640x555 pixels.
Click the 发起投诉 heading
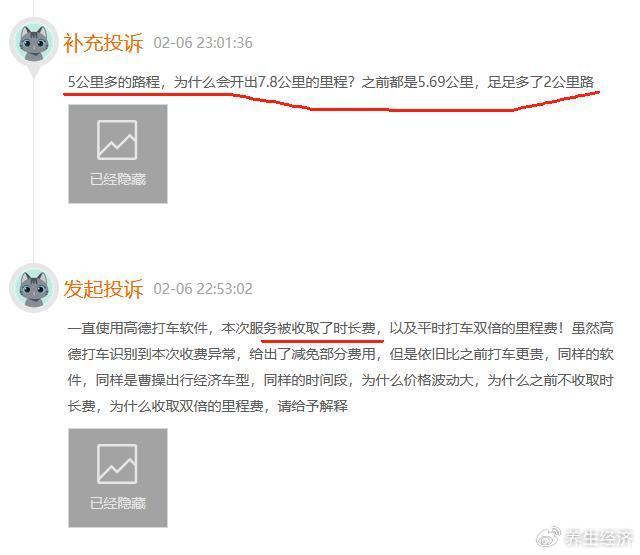point(103,289)
